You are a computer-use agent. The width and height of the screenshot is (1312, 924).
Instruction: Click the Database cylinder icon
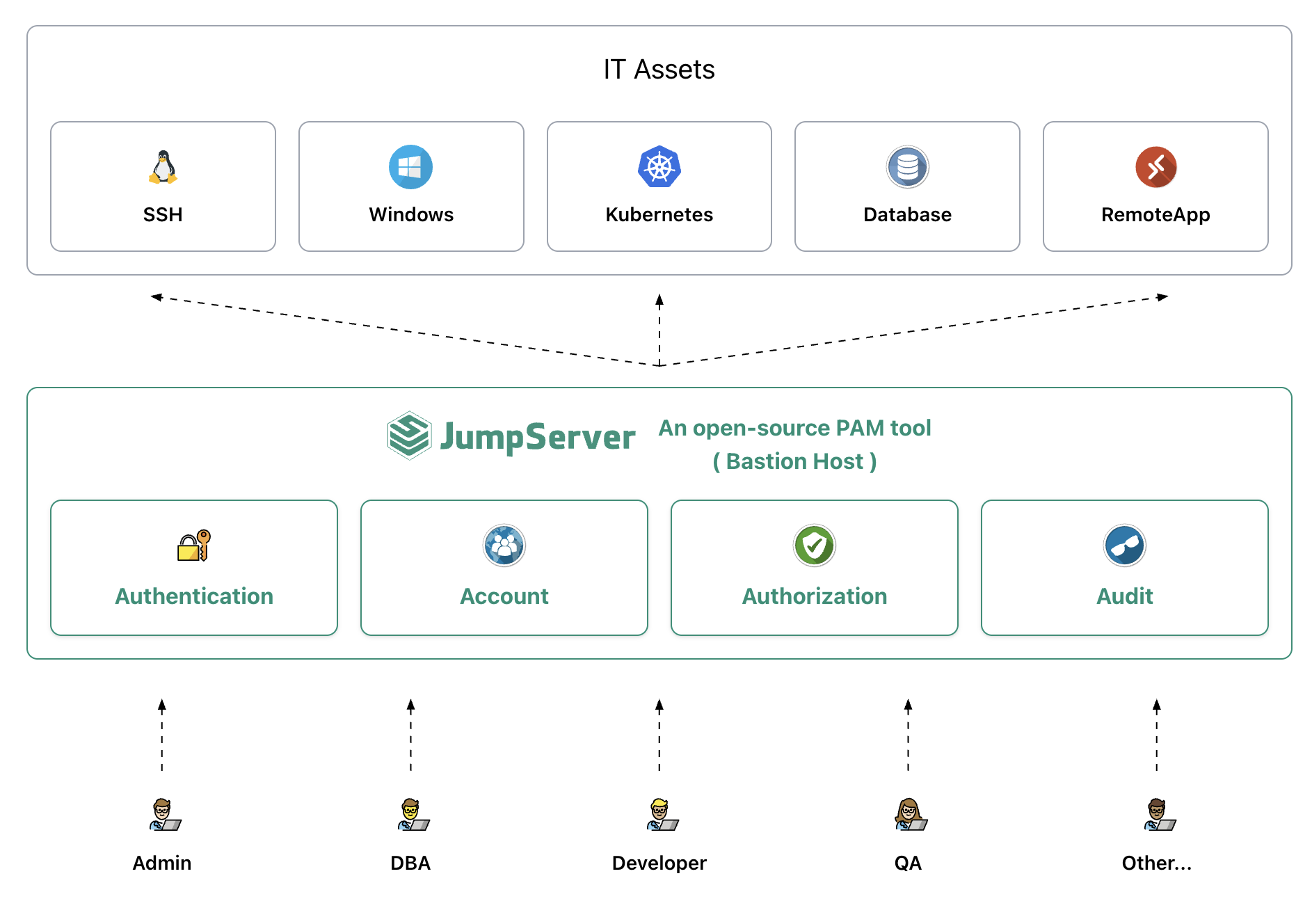click(908, 167)
